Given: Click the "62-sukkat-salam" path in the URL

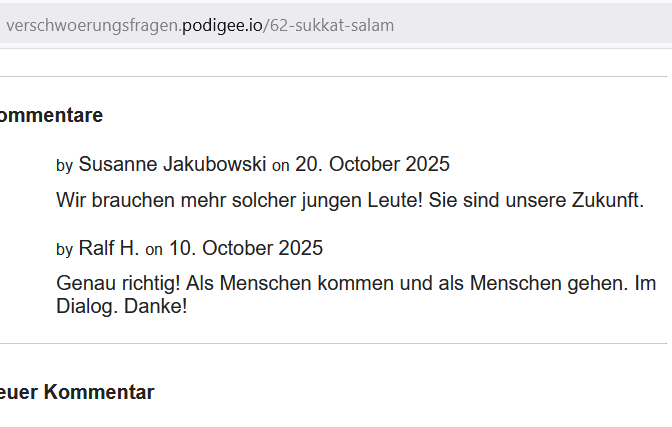Looking at the screenshot, I should (x=331, y=25).
